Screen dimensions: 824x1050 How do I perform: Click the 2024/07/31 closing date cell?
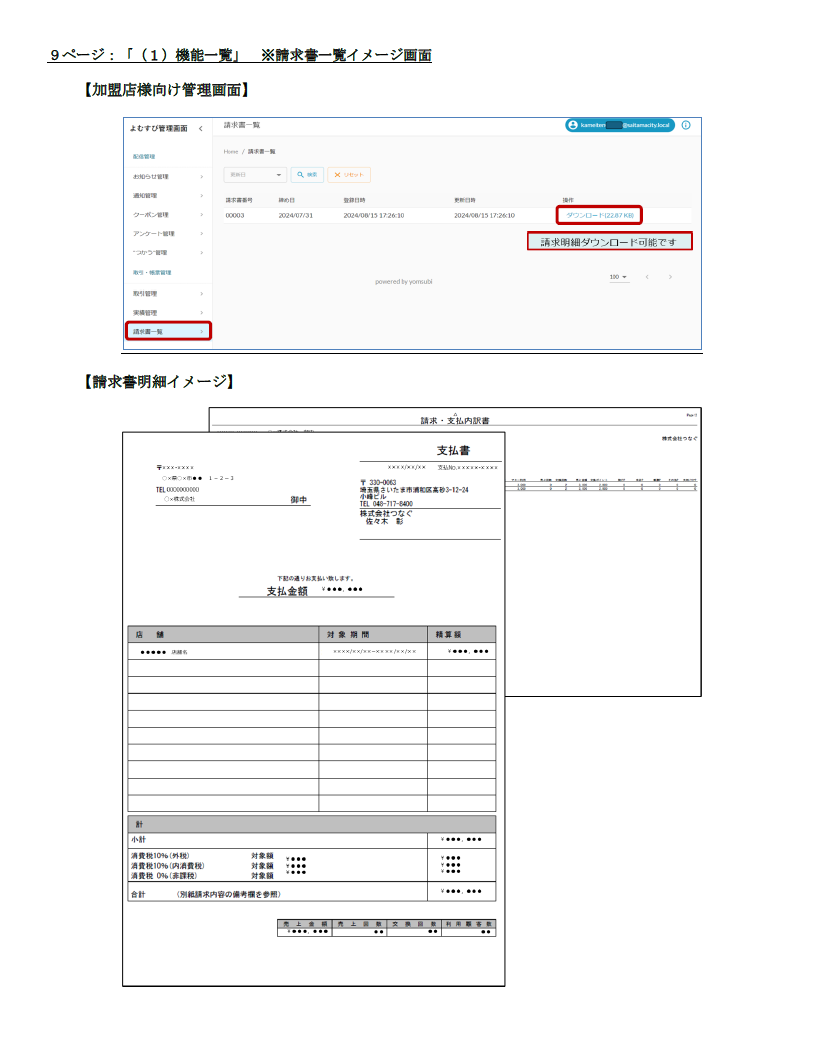pos(296,216)
